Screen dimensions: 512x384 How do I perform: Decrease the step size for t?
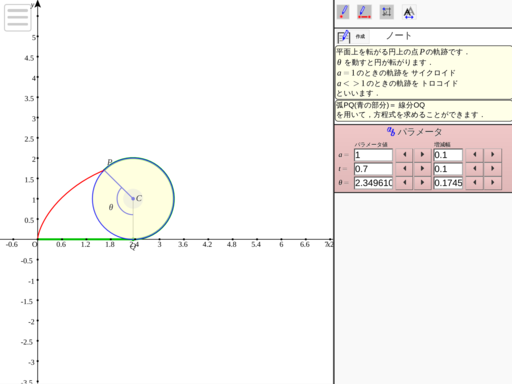coord(475,169)
